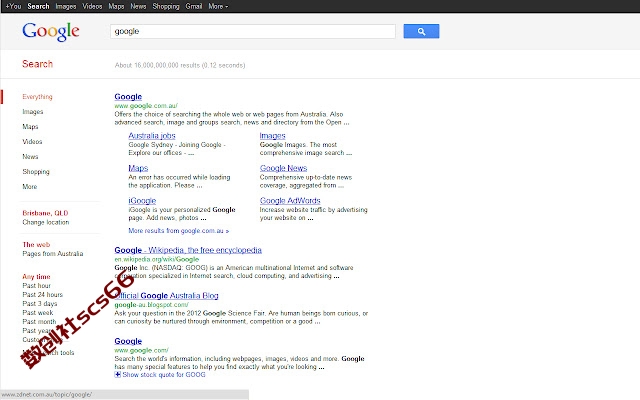640x400 pixels.
Task: Open Gmail in the top bar
Action: tap(194, 6)
